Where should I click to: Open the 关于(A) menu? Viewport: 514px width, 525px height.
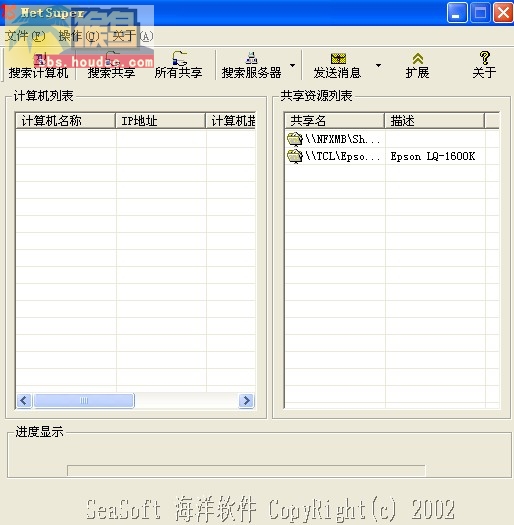133,36
